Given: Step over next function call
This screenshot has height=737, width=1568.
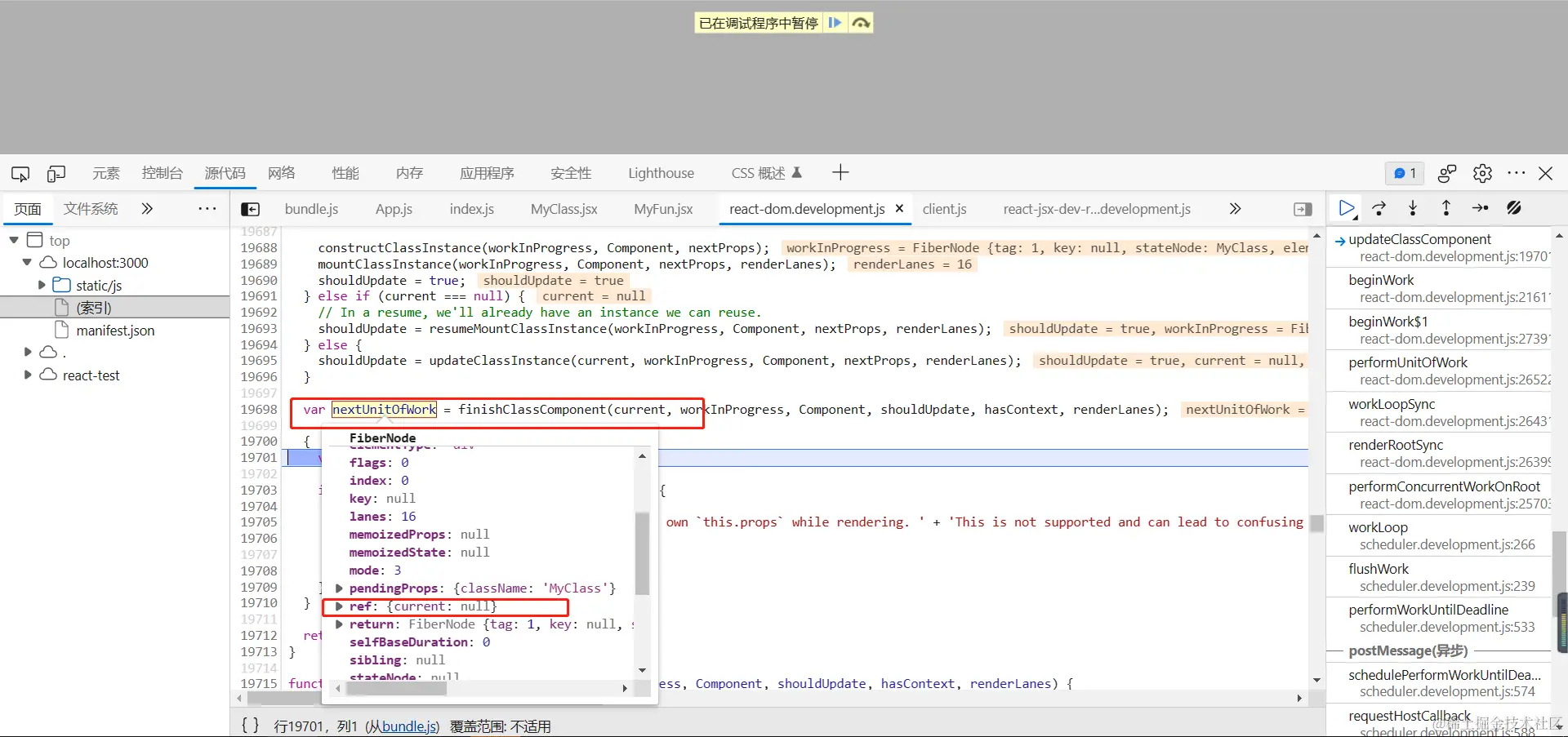Looking at the screenshot, I should (1379, 209).
